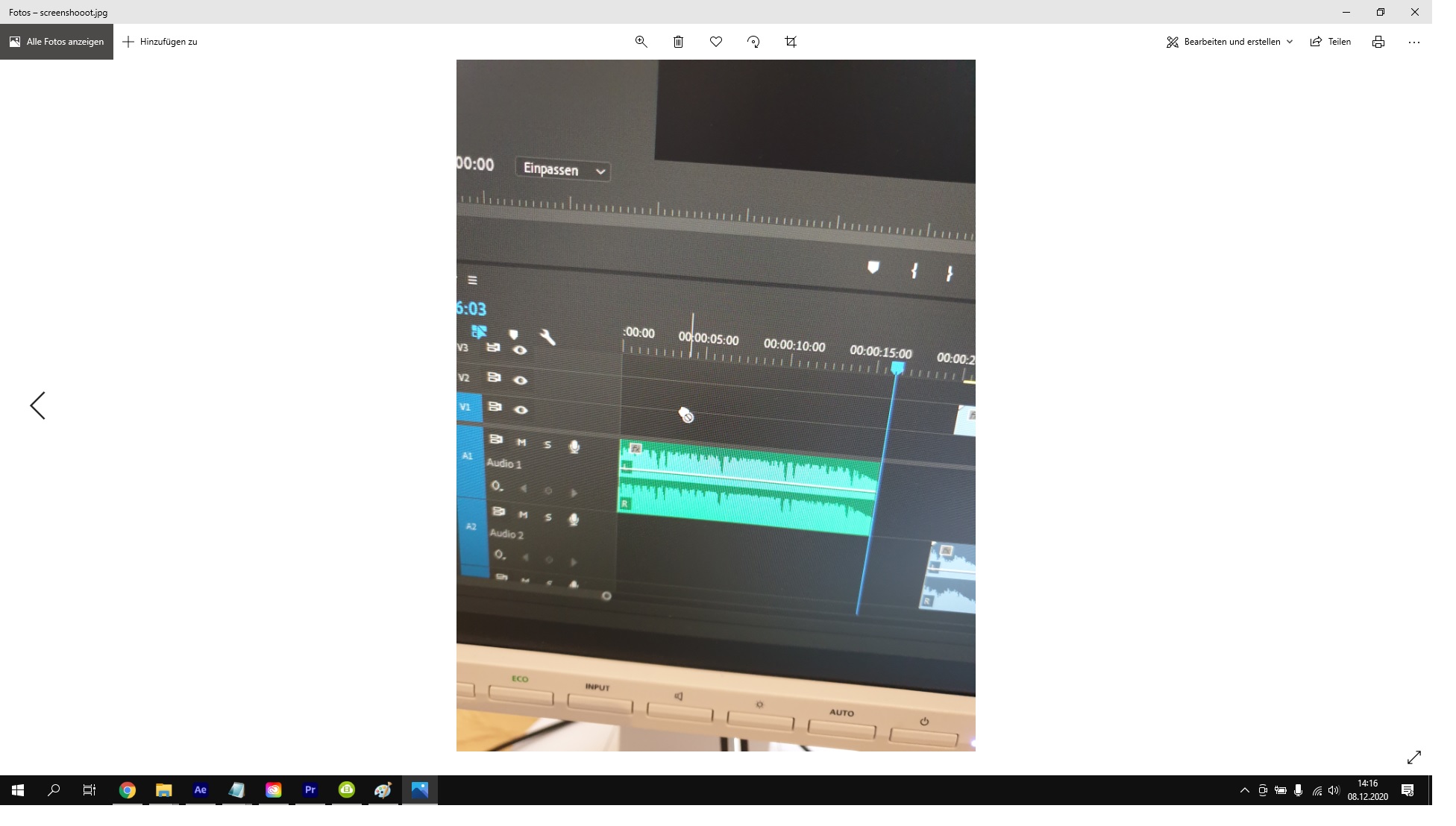1456x826 pixels.
Task: Open Google Chrome from the taskbar
Action: [x=128, y=790]
